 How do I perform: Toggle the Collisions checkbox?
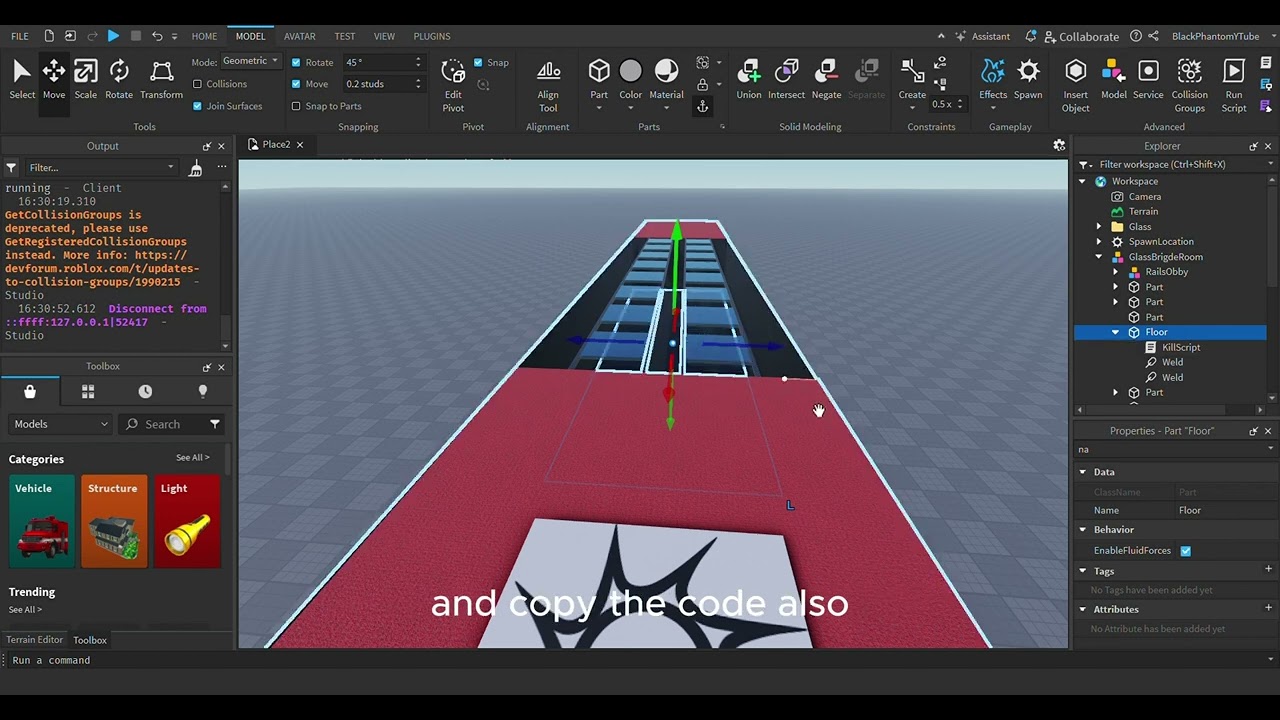197,84
